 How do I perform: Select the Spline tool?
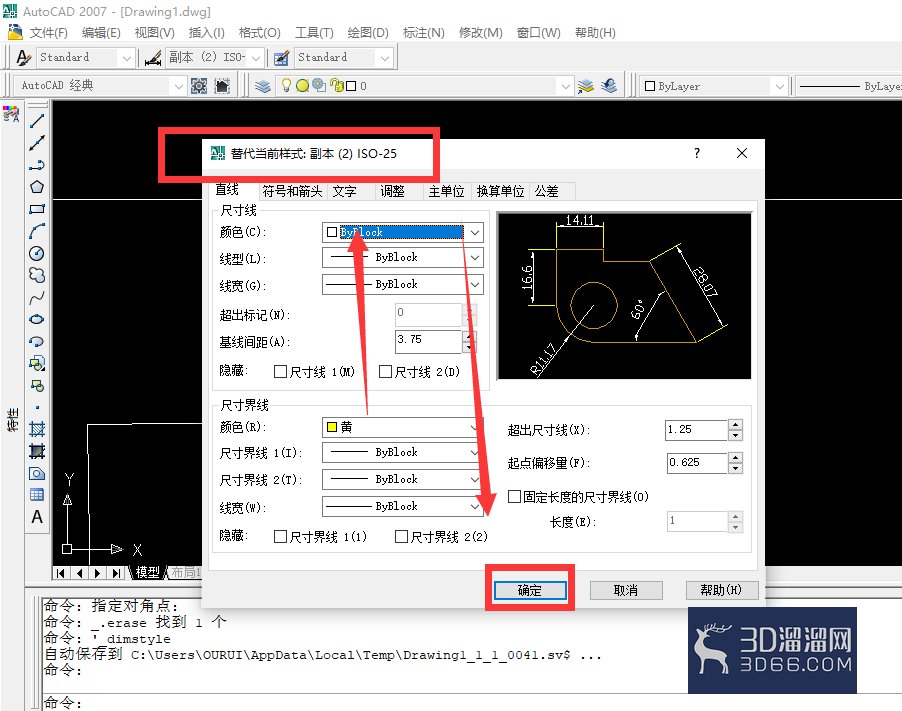tap(37, 297)
